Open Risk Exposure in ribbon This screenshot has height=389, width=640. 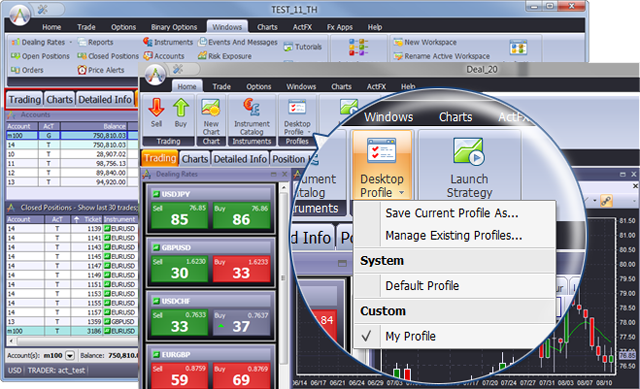225,56
